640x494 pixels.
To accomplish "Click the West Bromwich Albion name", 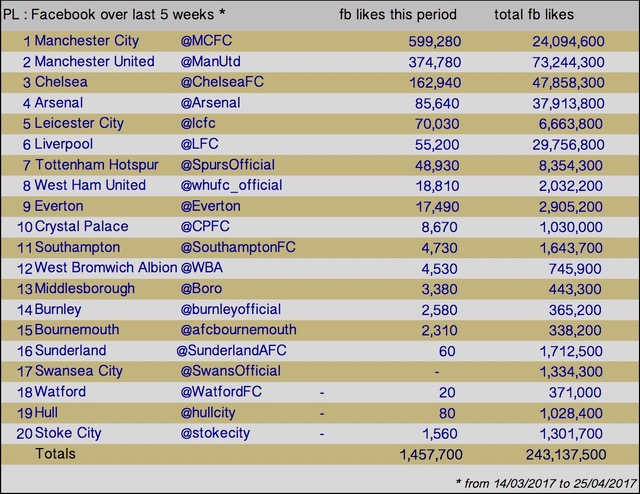I will [x=106, y=267].
